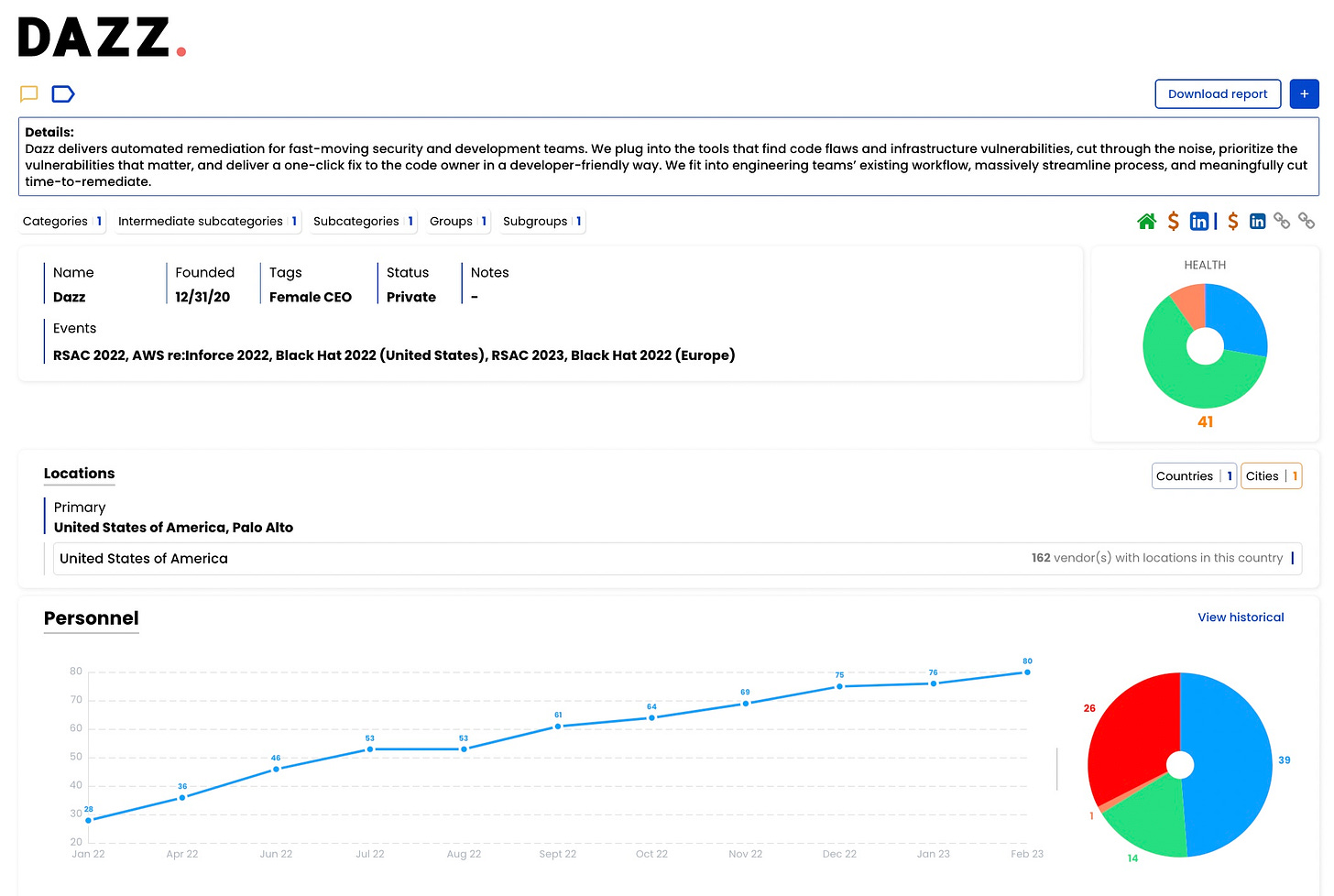Expand the Subcategories chip
This screenshot has width=1334, height=896.
364,221
